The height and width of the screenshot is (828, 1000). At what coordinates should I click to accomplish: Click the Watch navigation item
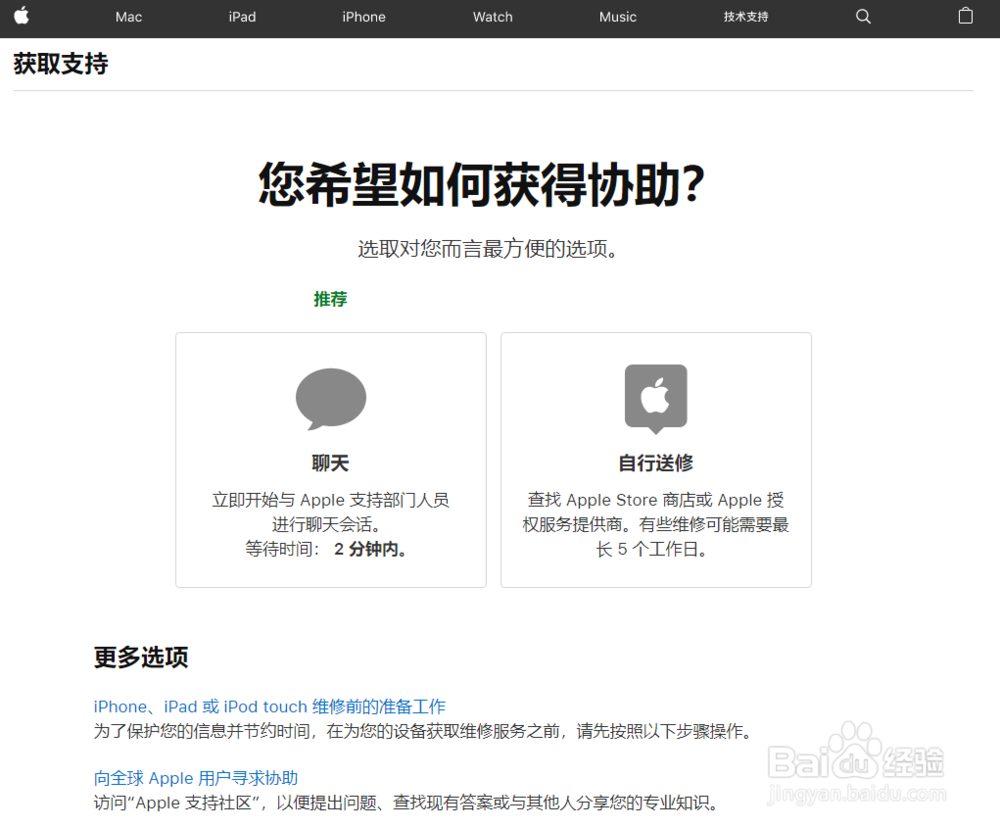click(492, 17)
